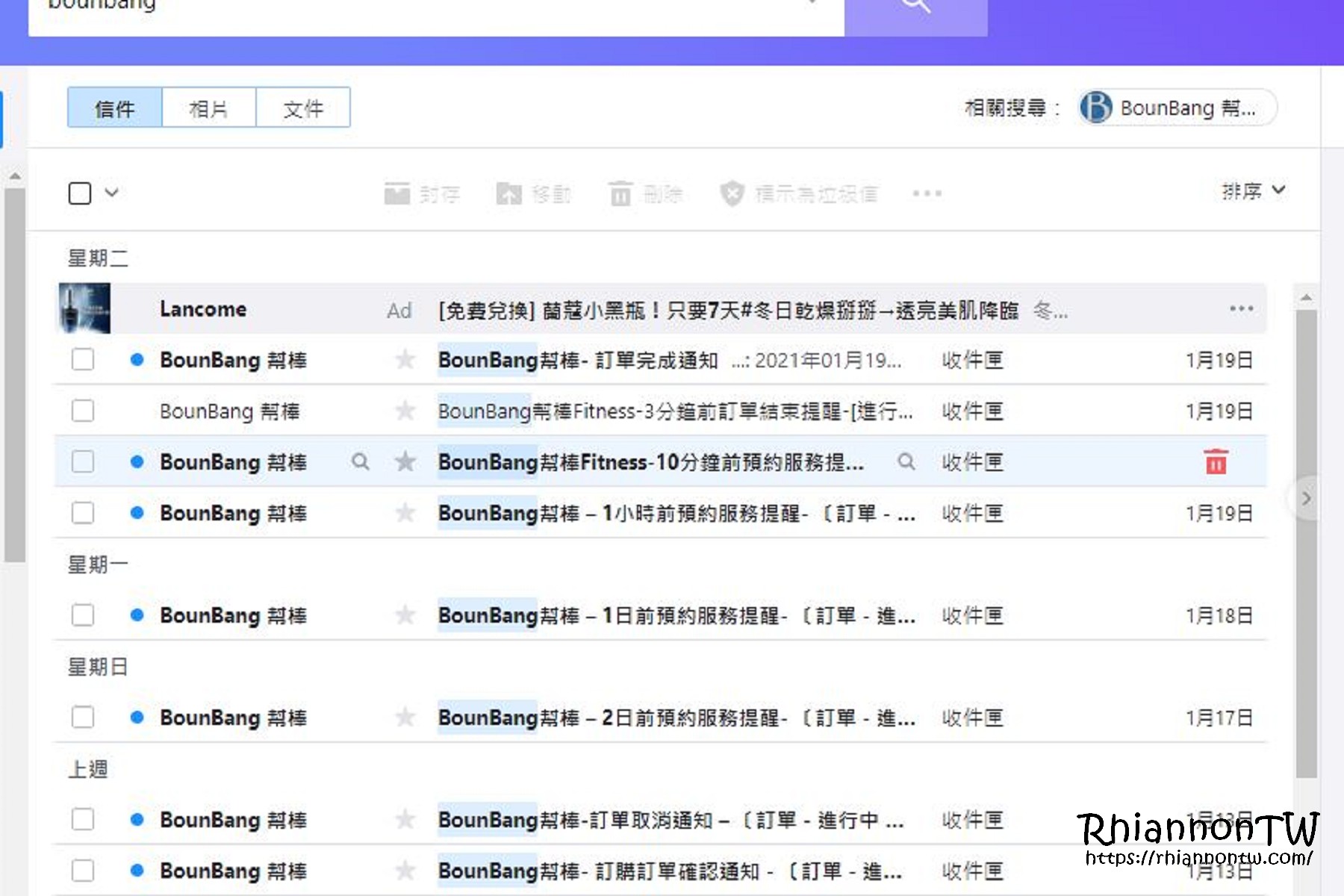This screenshot has width=1344, height=896.
Task: Switch to the documents tab
Action: (x=303, y=108)
